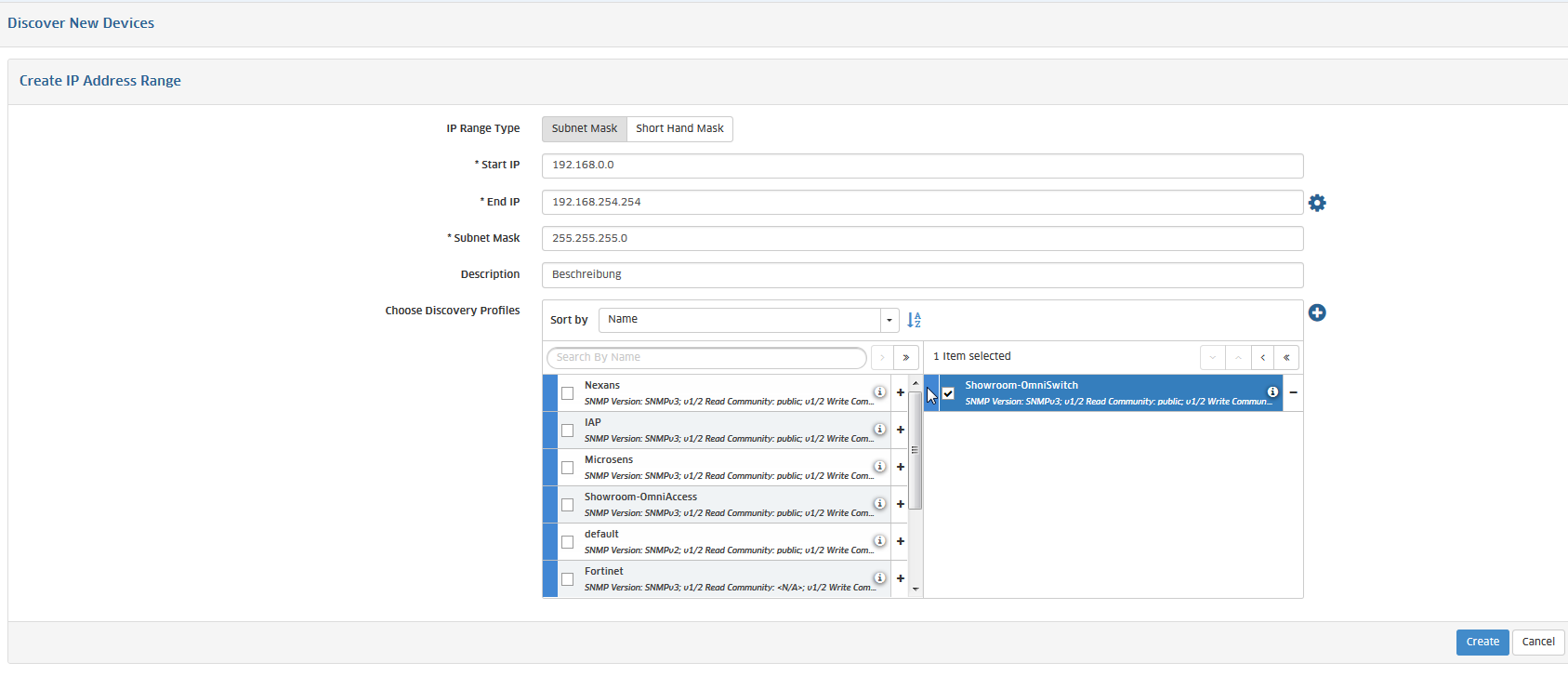
Task: Click the move-all-right double chevron button
Action: (x=906, y=358)
